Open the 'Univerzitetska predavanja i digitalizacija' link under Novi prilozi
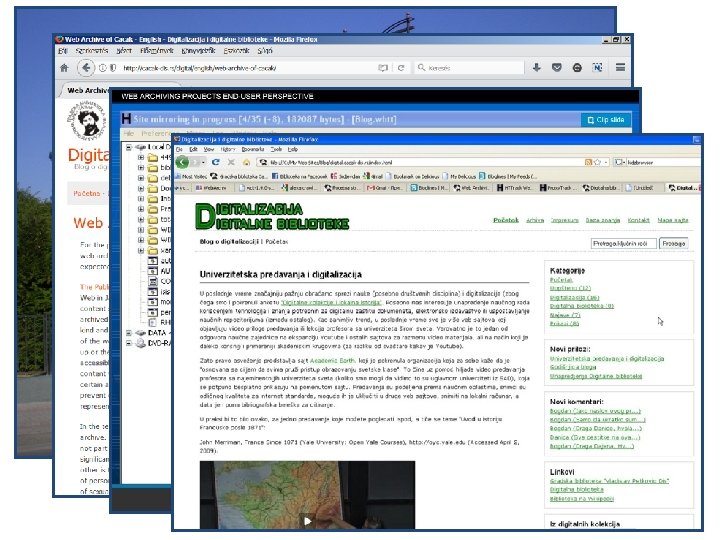720x540 pixels. pos(607,359)
